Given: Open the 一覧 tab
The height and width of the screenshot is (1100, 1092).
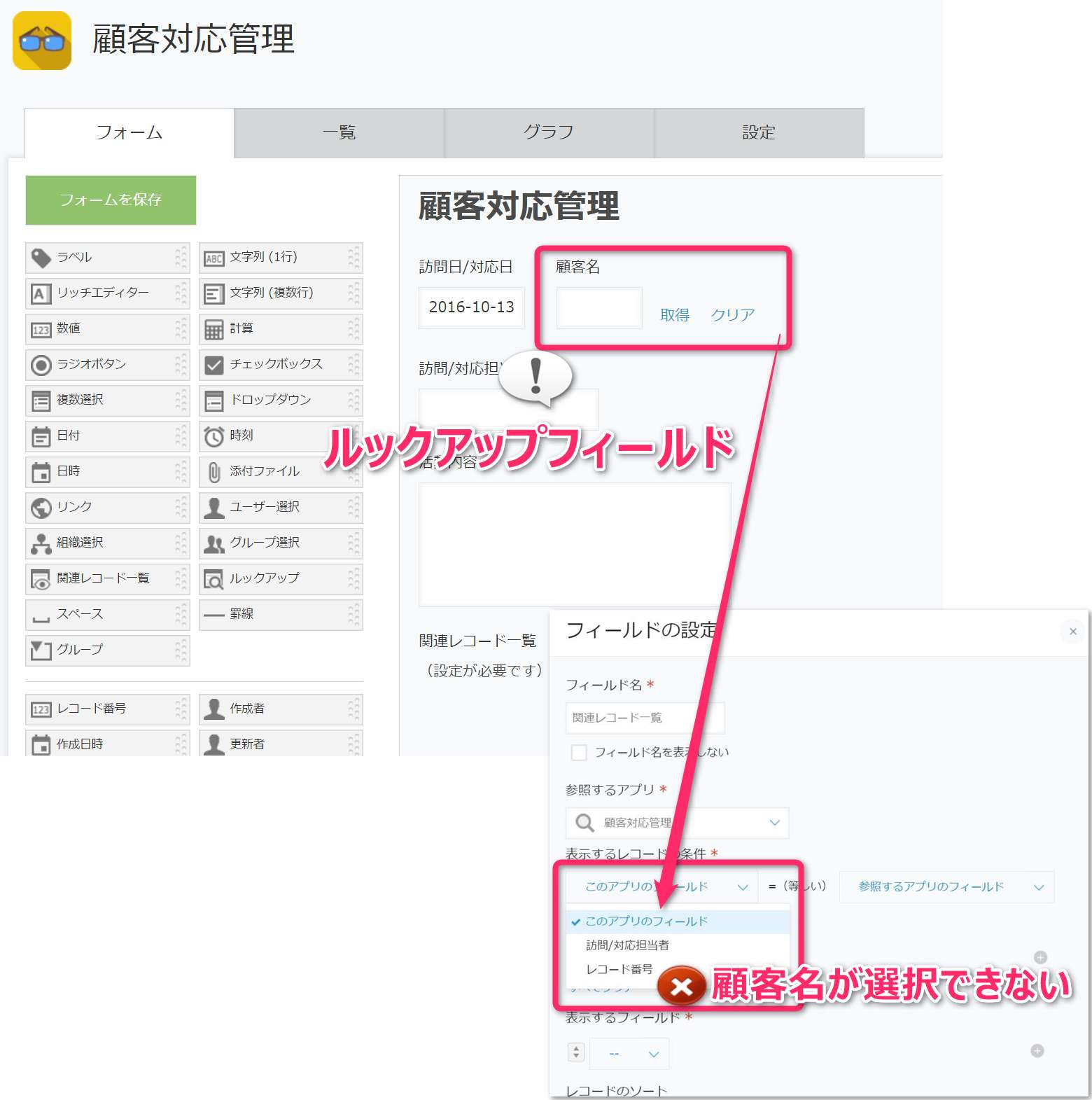Looking at the screenshot, I should pyautogui.click(x=339, y=132).
